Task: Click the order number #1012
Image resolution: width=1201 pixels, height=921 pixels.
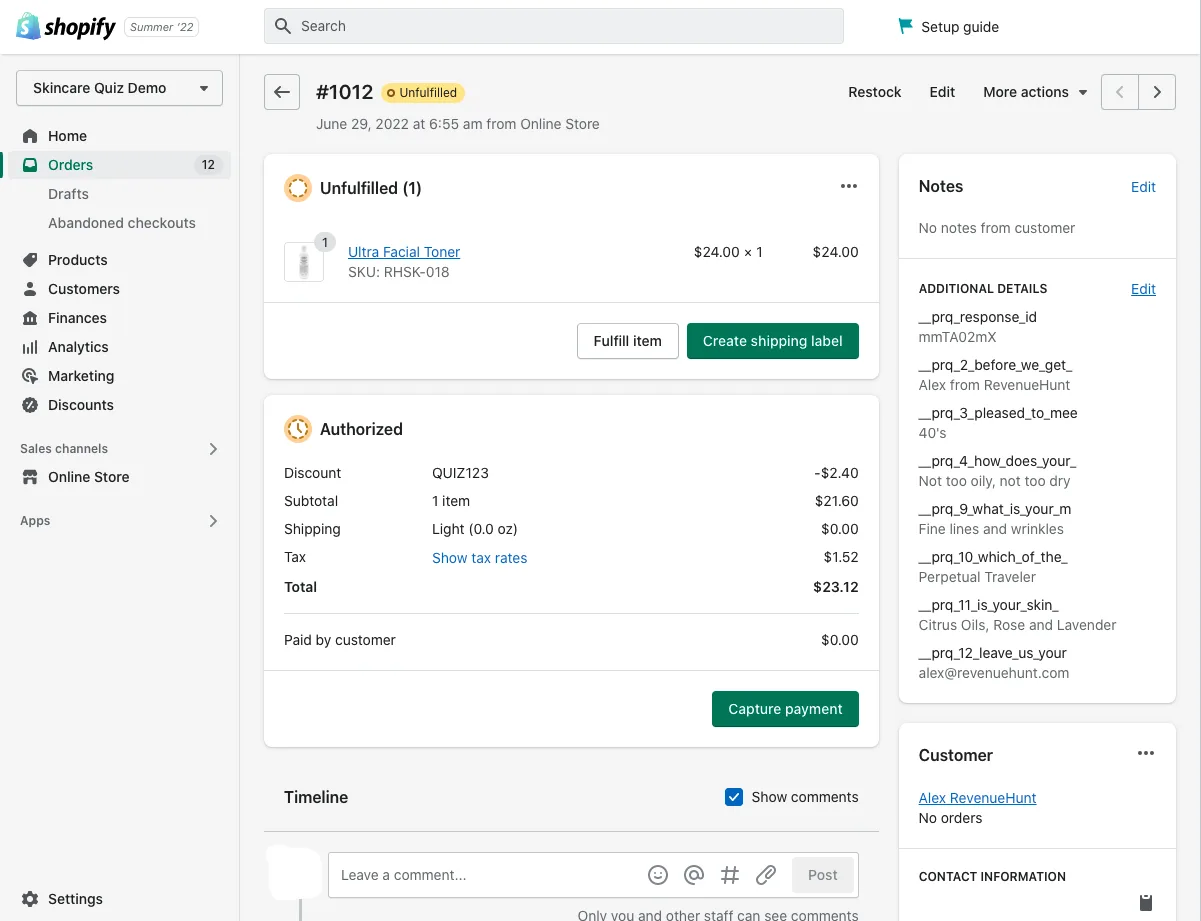Action: point(344,92)
